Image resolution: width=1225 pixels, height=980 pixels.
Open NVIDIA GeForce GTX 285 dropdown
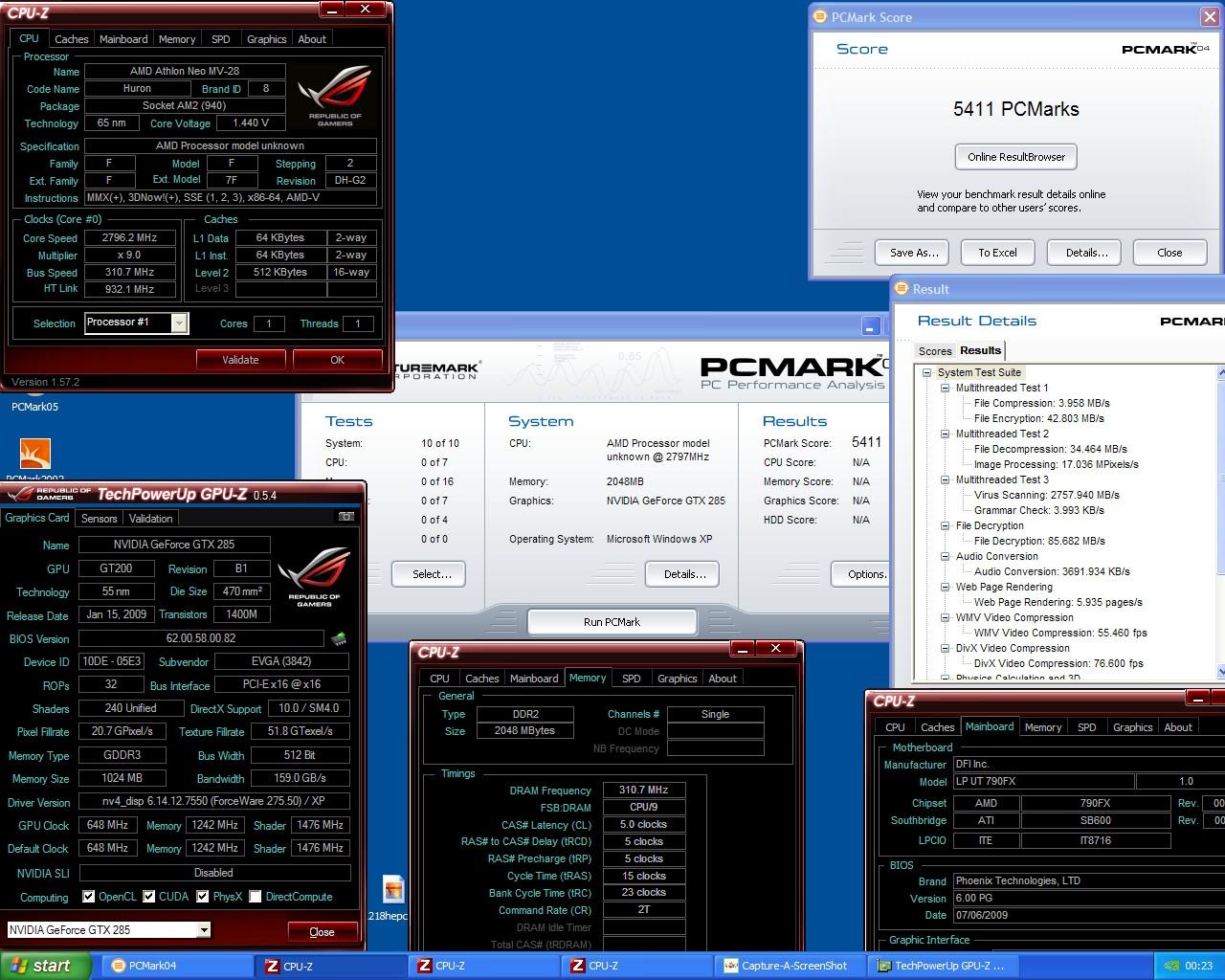coord(203,929)
